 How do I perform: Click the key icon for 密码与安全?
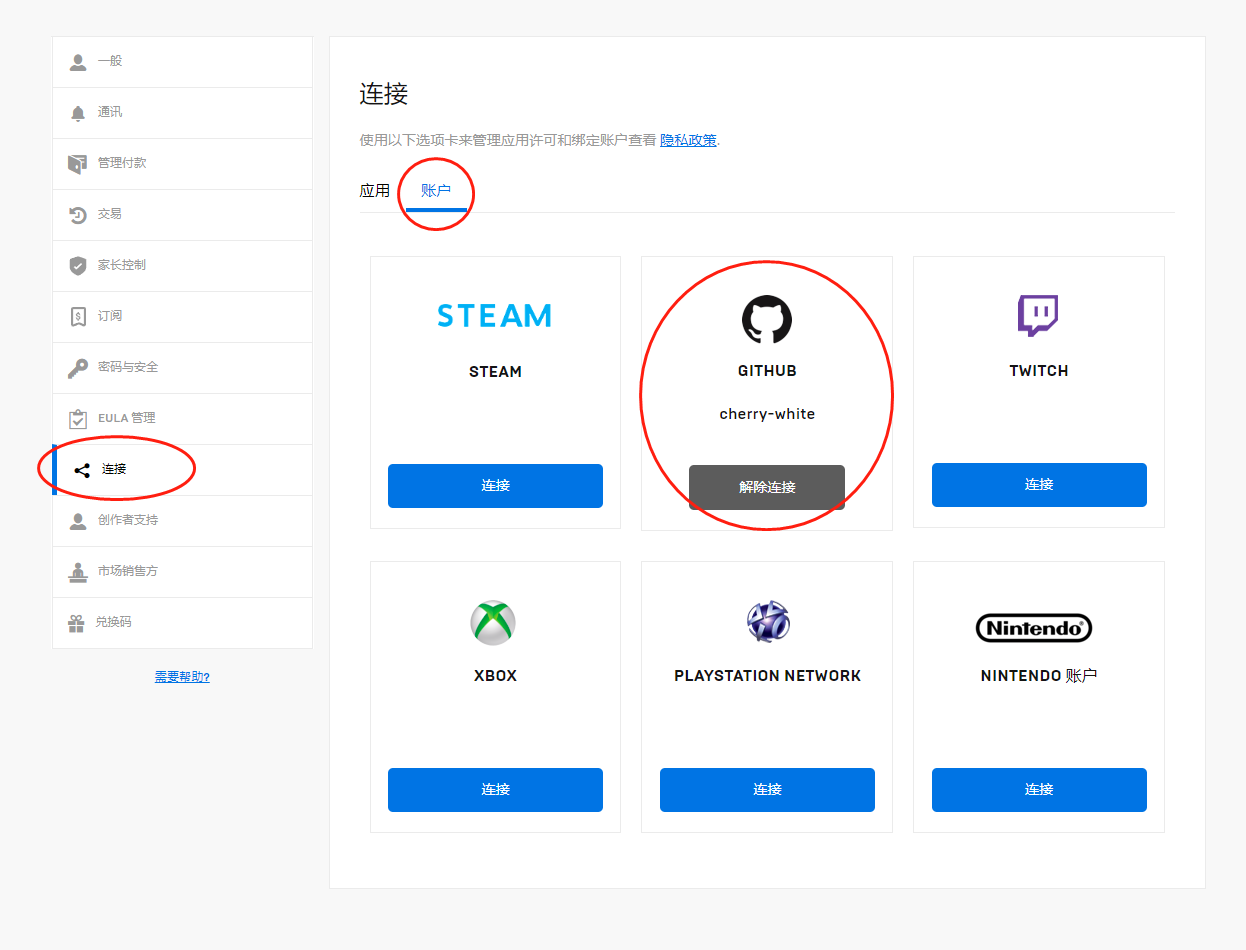pos(78,368)
